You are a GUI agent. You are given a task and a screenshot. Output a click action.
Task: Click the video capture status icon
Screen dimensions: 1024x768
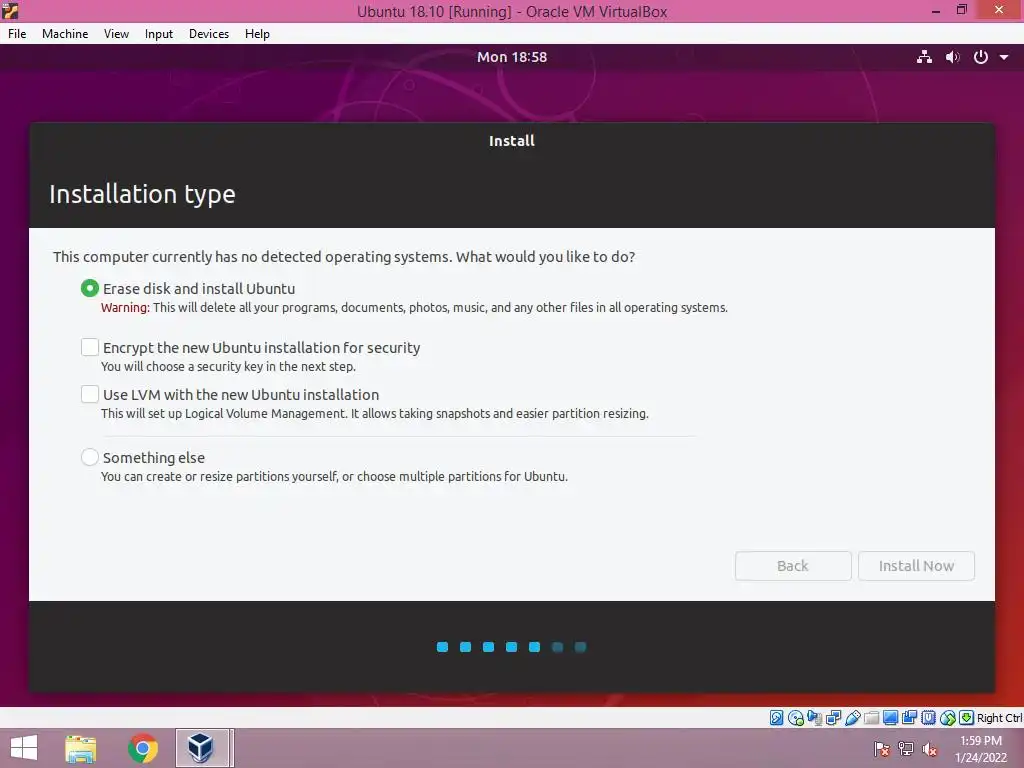pyautogui.click(x=909, y=718)
